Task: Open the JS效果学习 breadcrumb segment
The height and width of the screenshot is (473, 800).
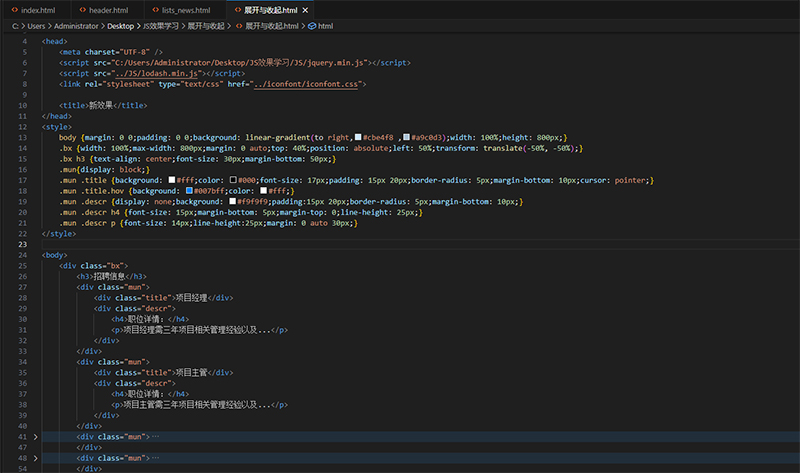Action: pos(161,26)
